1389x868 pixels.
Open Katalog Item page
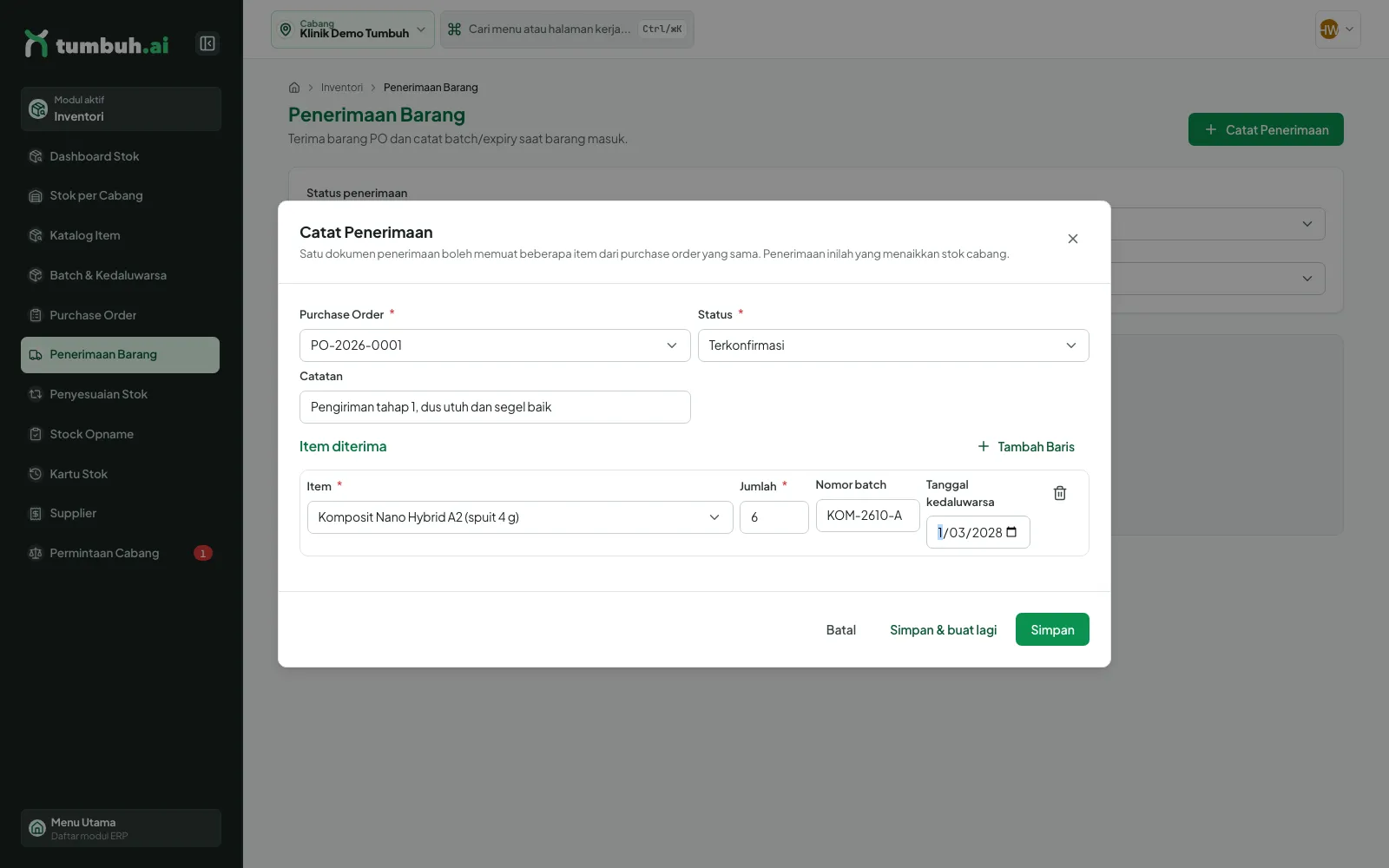point(121,235)
